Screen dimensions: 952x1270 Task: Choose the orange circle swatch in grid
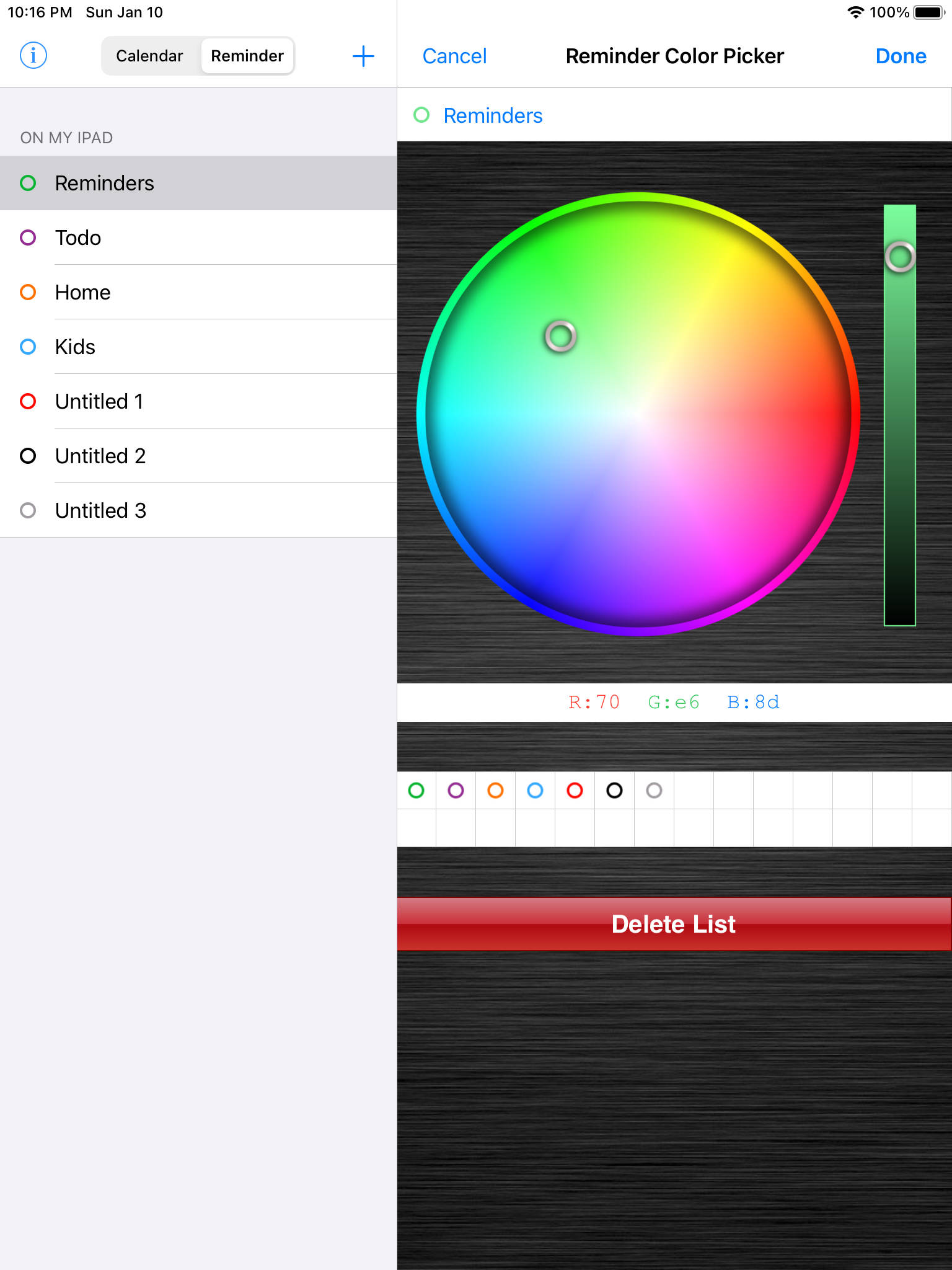496,790
